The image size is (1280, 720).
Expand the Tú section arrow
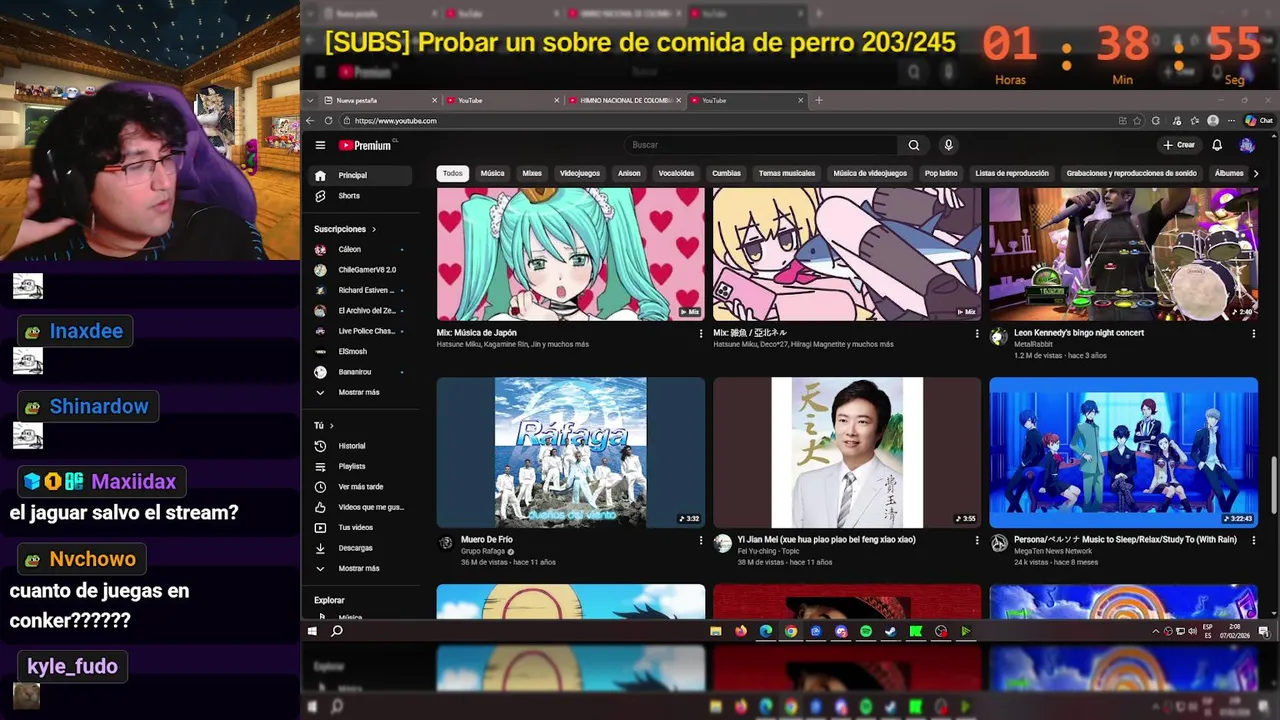(x=331, y=425)
